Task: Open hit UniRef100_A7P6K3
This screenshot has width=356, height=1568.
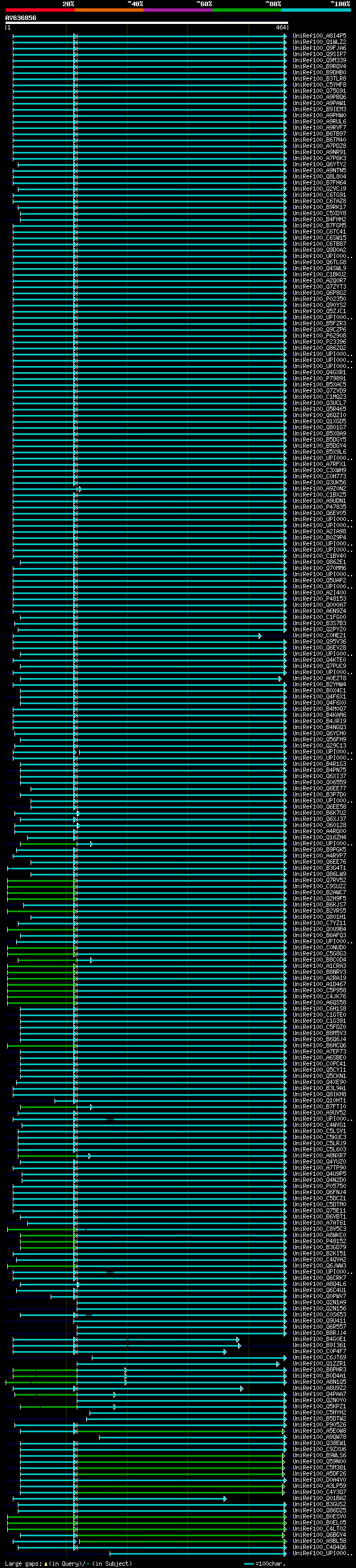Action: coord(319,159)
